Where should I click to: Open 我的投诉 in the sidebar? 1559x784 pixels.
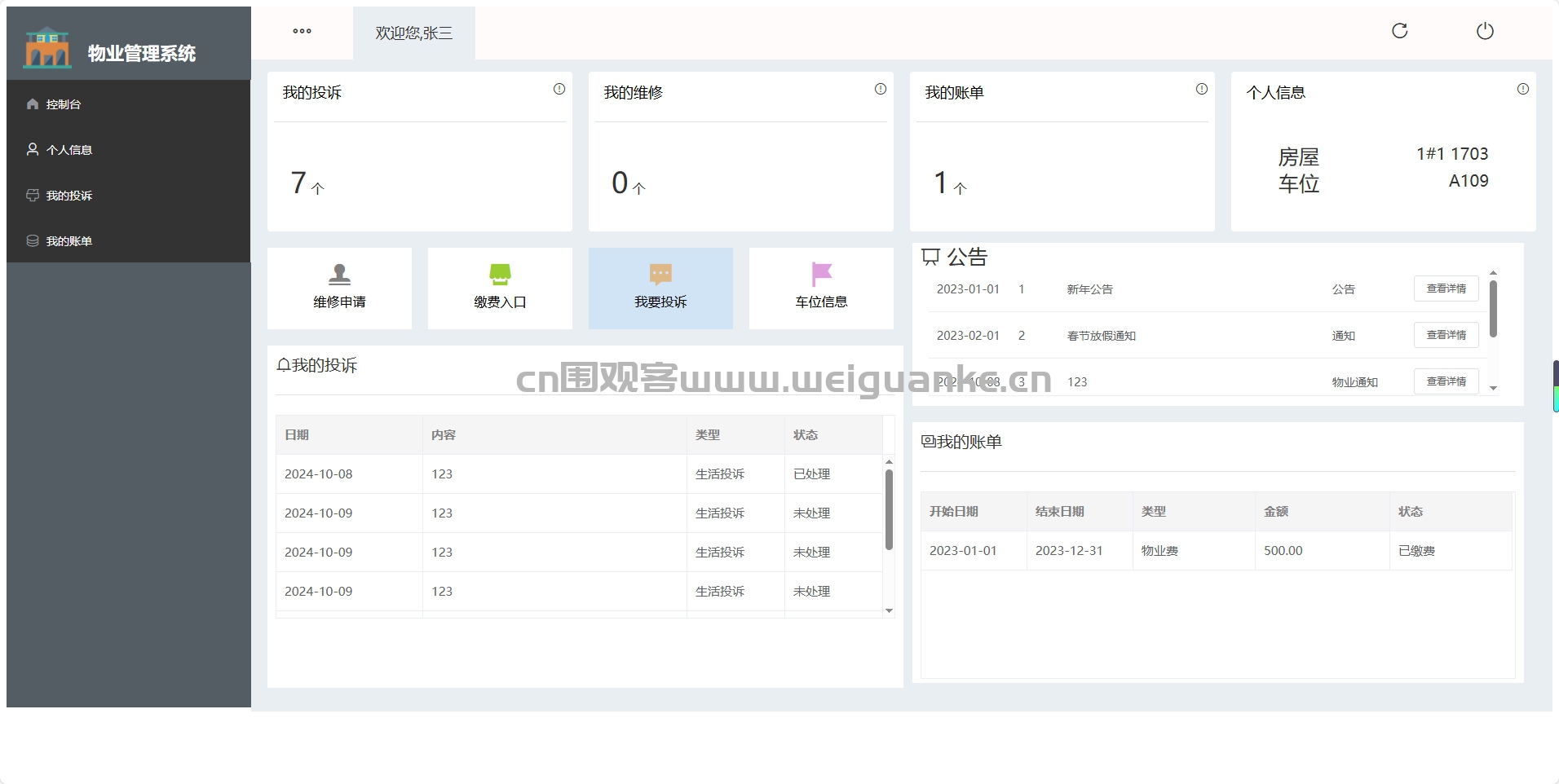pos(128,195)
